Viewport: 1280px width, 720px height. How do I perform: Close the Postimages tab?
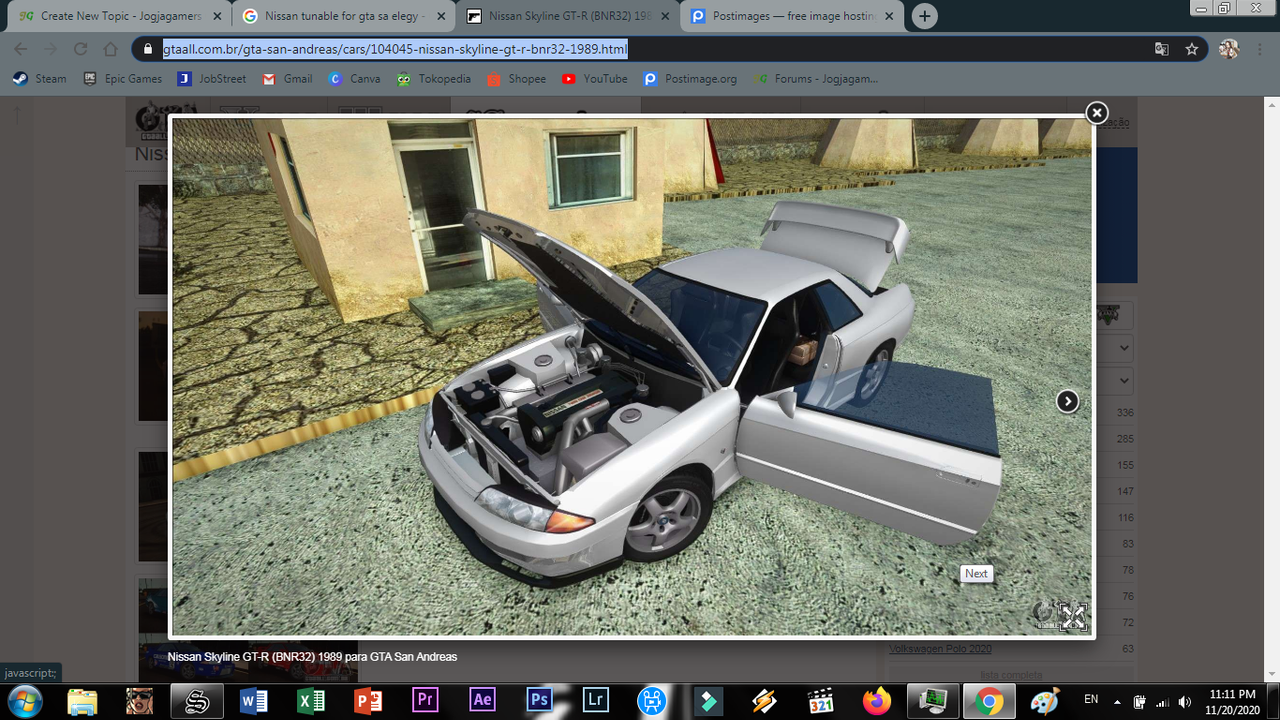(x=889, y=16)
